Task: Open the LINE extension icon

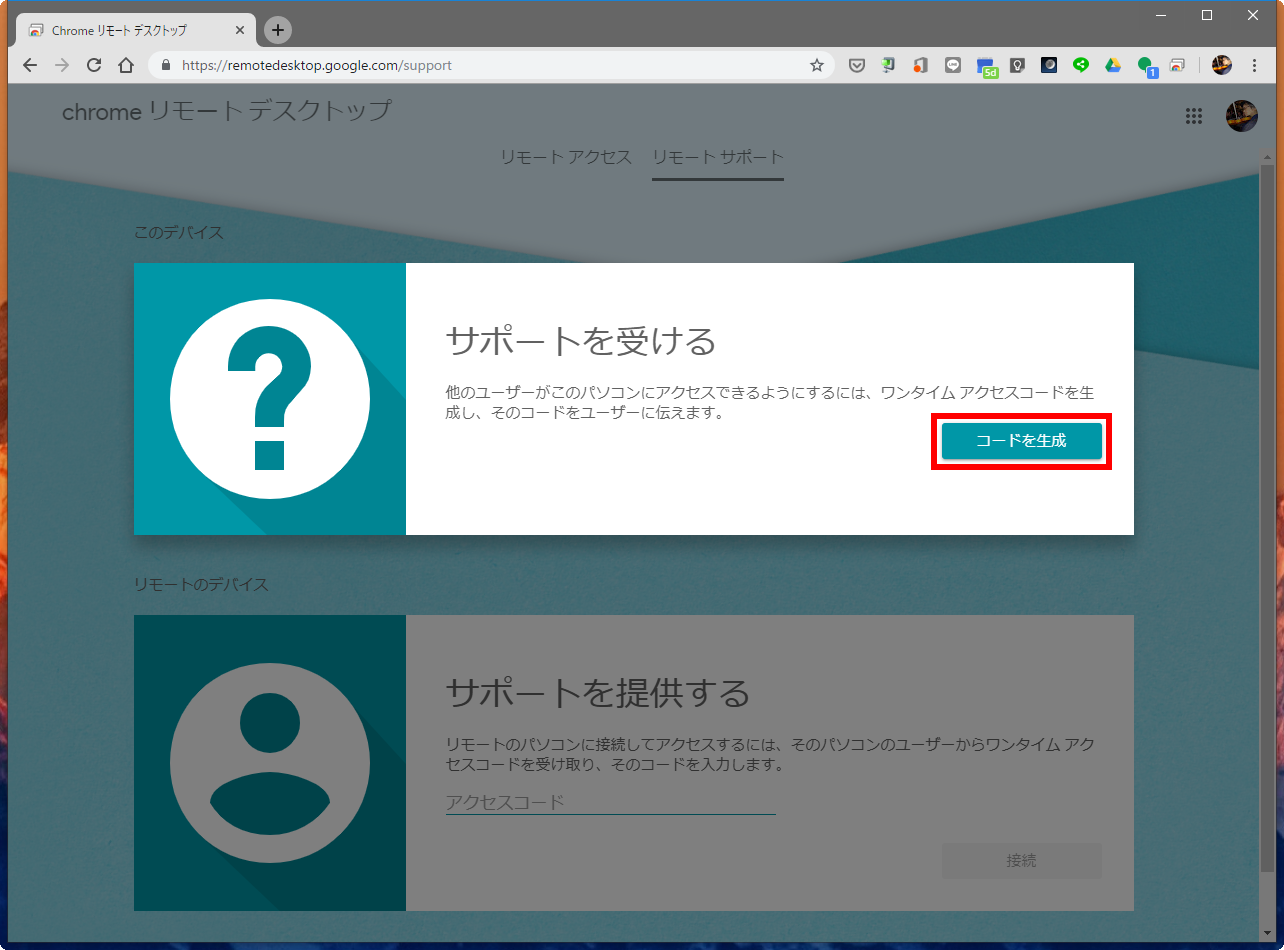Action: [952, 65]
